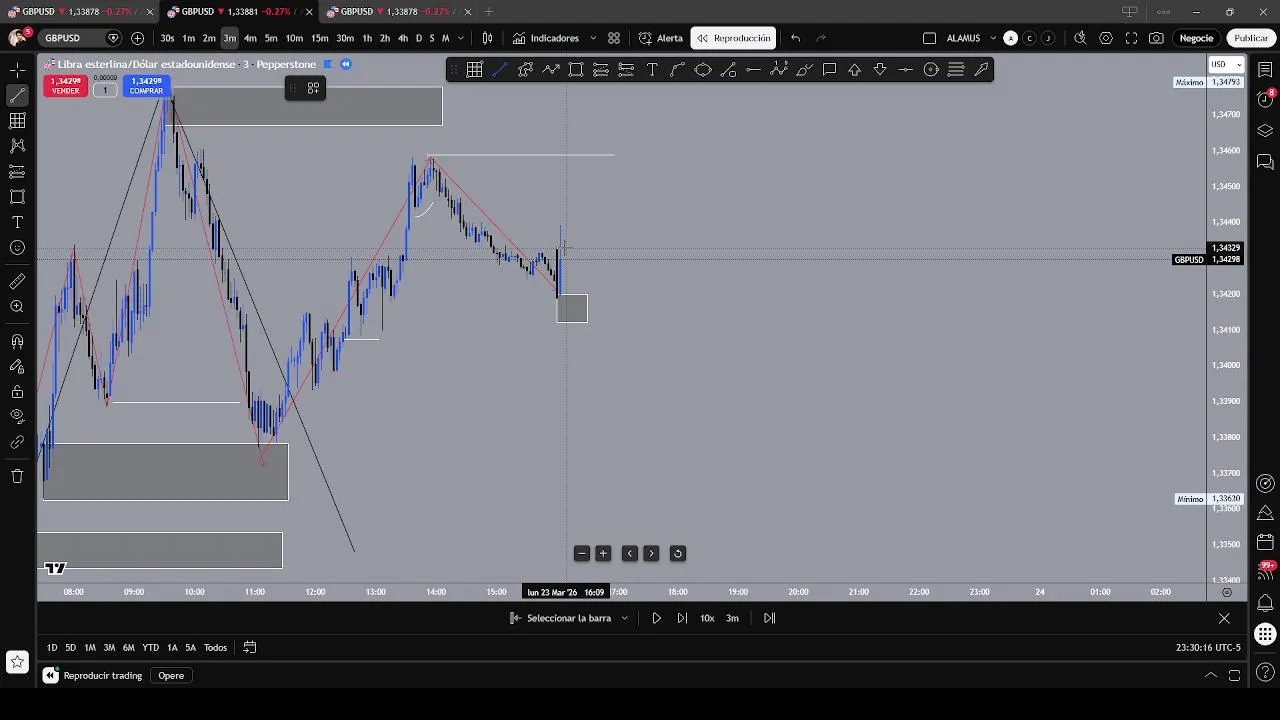The image size is (1280, 720).
Task: Click the grid tool in favorites toolbar
Action: [474, 69]
